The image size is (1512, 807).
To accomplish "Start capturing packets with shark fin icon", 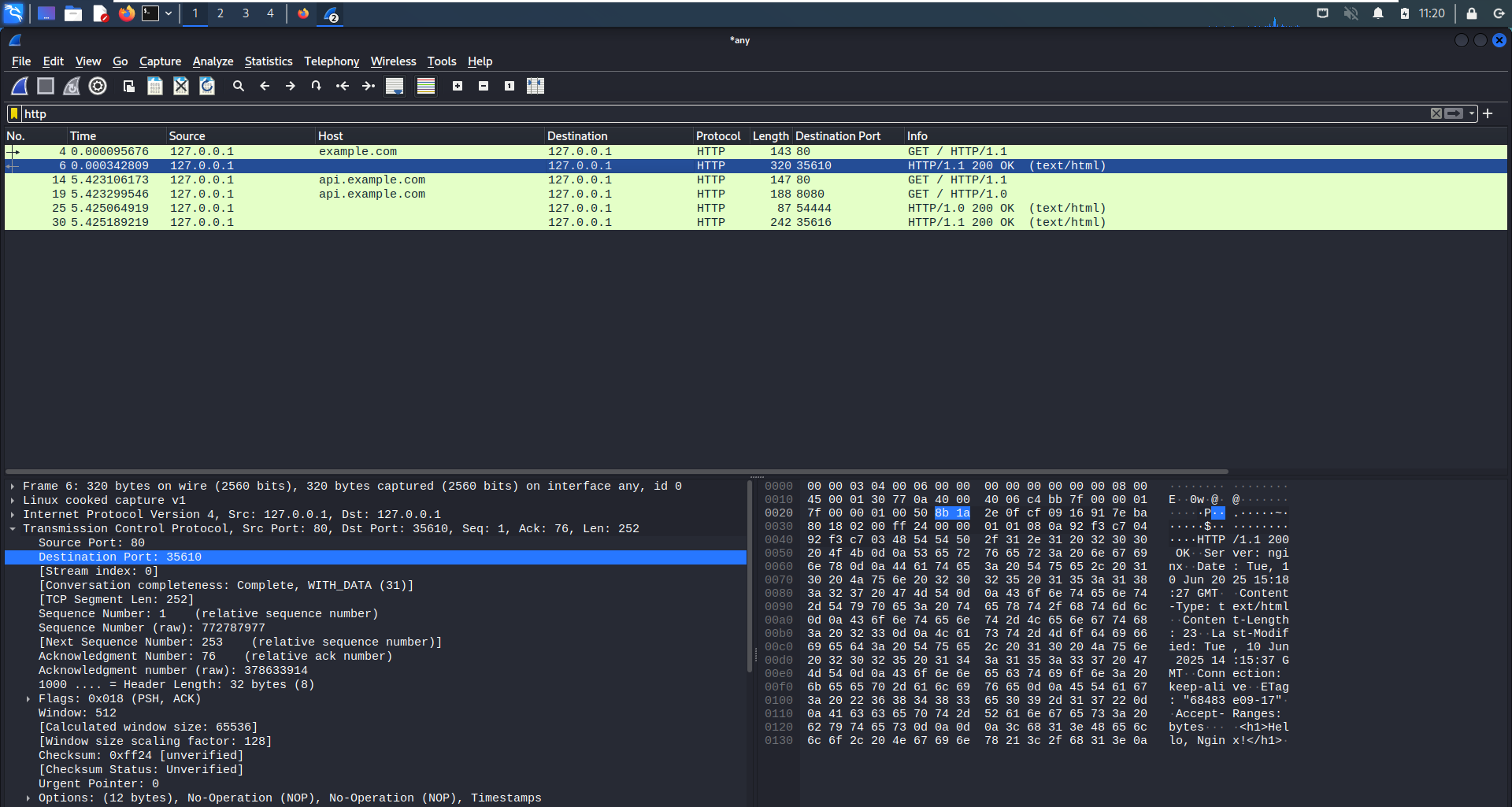I will tap(20, 86).
